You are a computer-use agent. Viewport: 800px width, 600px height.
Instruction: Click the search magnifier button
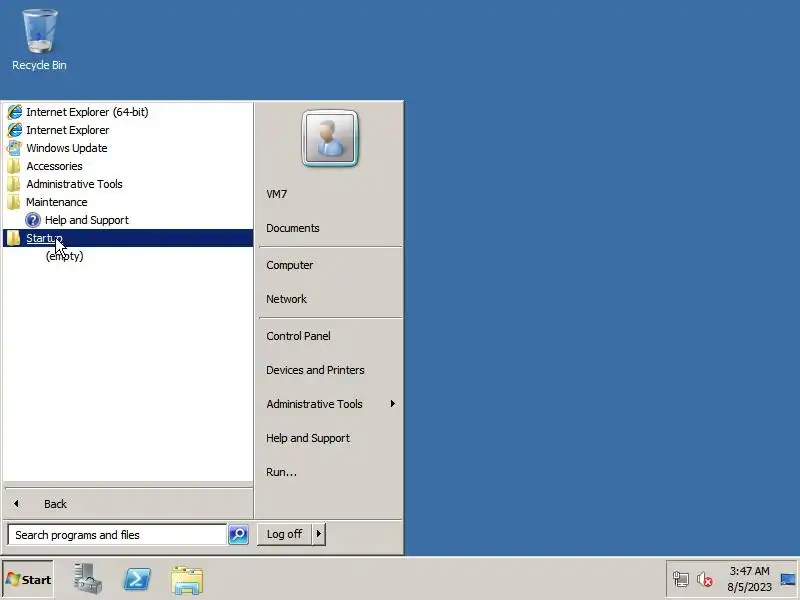tap(238, 534)
